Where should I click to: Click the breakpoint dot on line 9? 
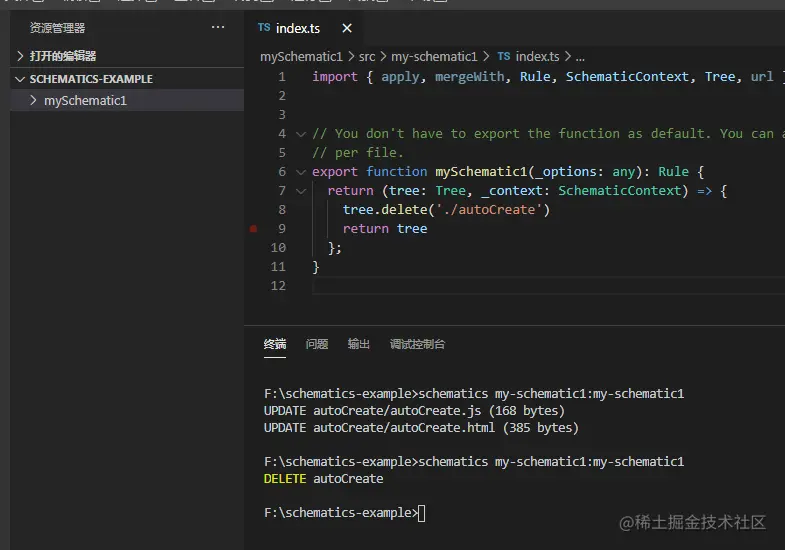point(253,229)
